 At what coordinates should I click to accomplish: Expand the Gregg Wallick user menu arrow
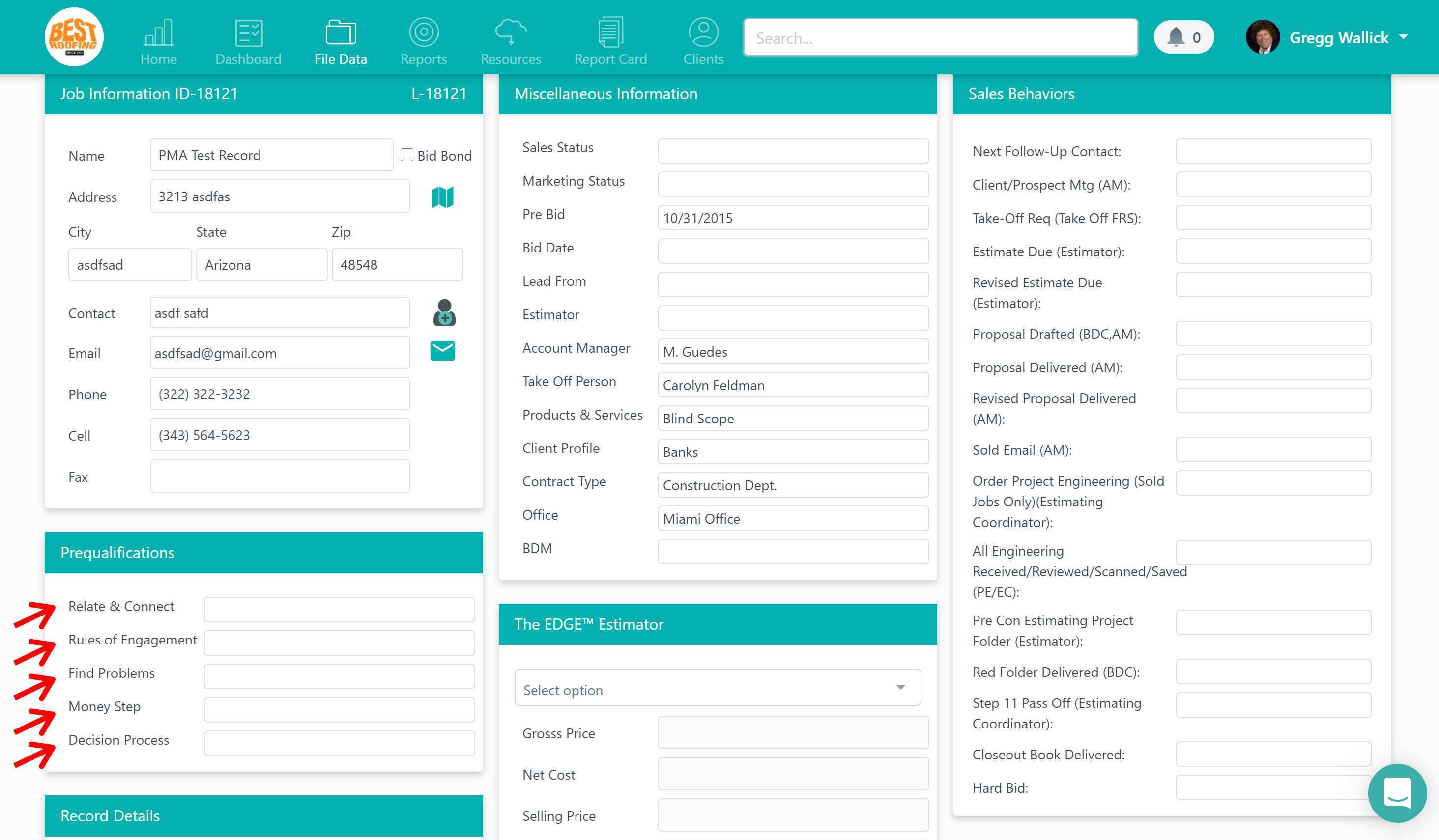coord(1403,37)
